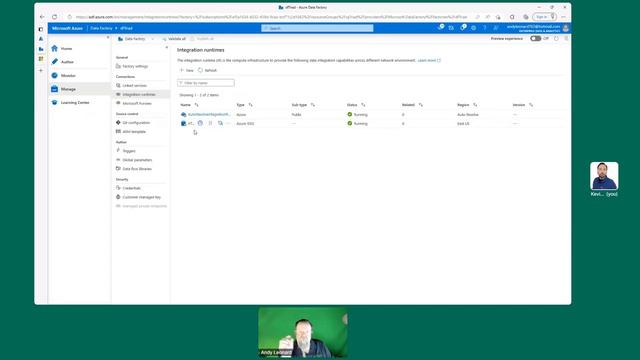Click in the Azure portal search box
Image resolution: width=640 pixels, height=360 pixels.
[317, 28]
